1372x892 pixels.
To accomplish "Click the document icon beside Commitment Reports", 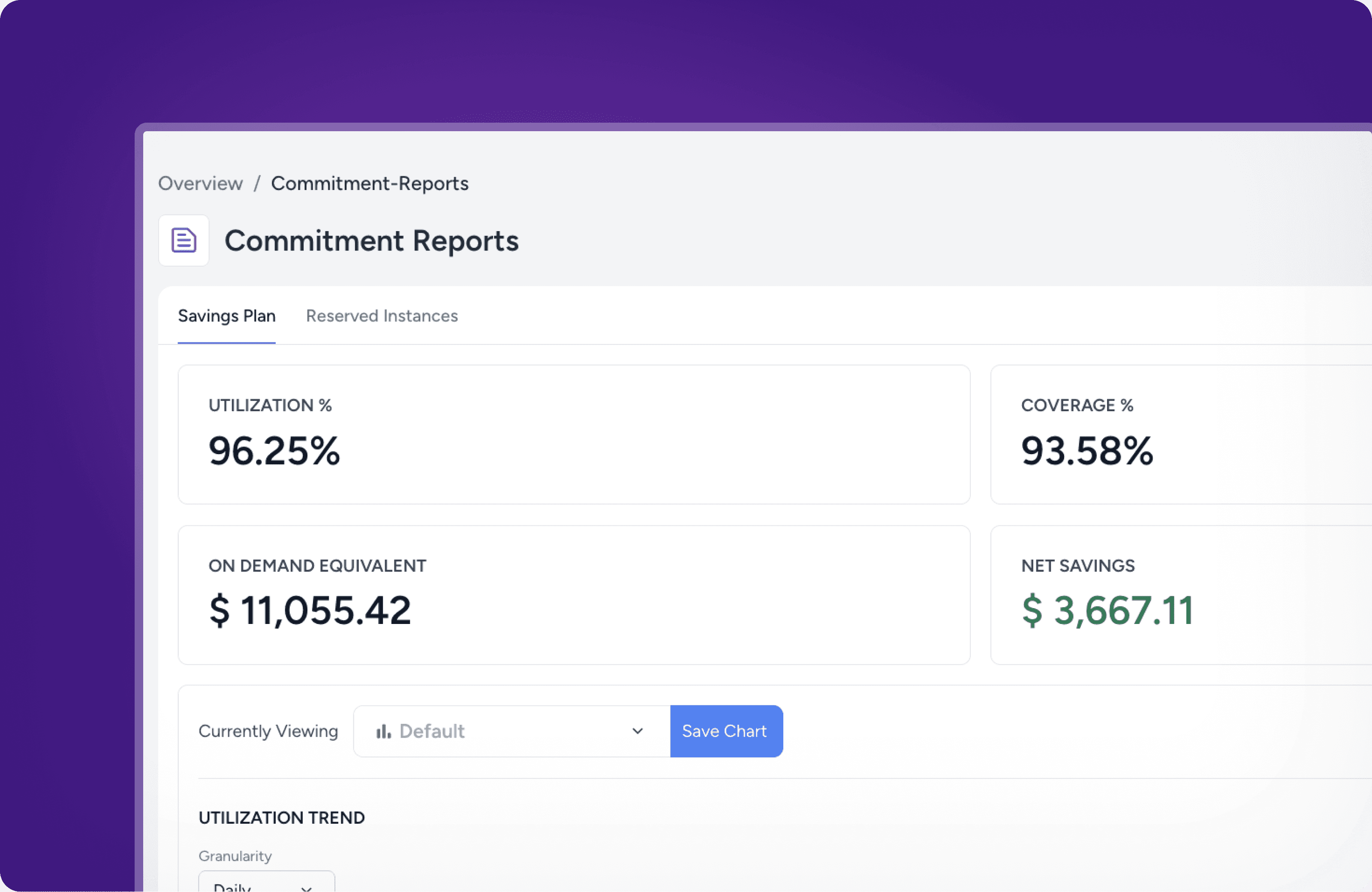I will pyautogui.click(x=184, y=241).
